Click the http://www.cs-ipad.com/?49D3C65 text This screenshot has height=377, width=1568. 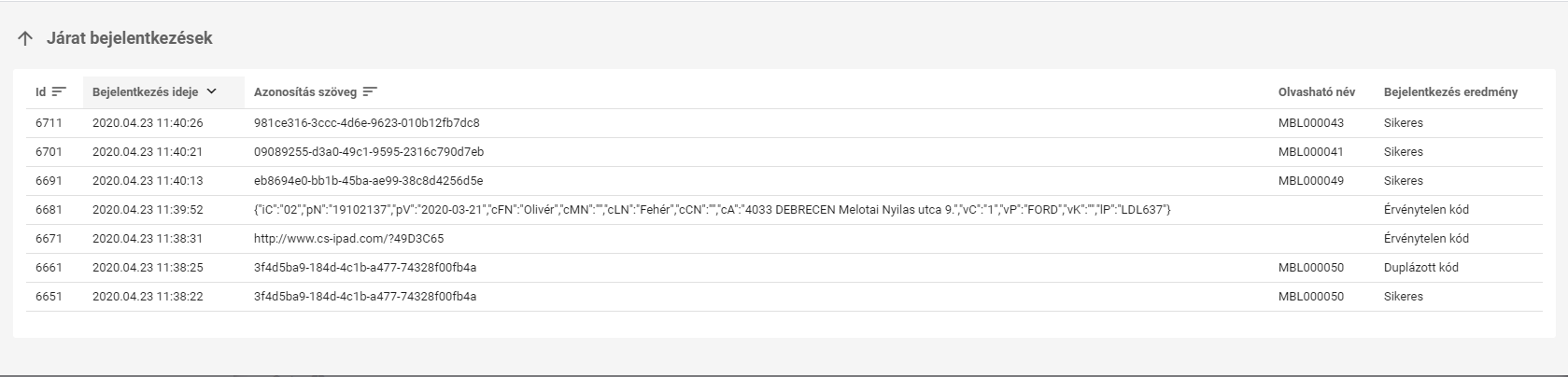[348, 239]
